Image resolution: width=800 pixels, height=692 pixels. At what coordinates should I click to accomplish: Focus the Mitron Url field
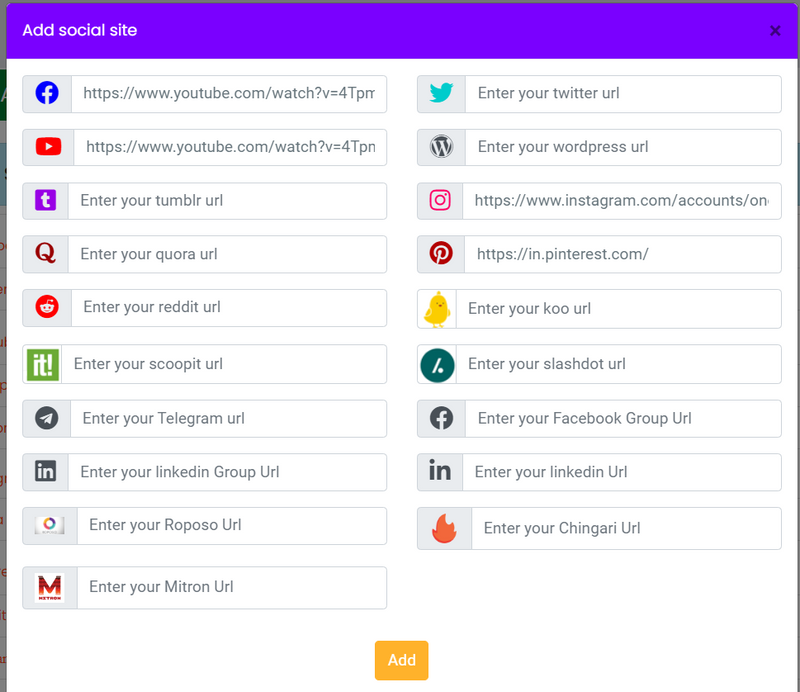(x=232, y=588)
